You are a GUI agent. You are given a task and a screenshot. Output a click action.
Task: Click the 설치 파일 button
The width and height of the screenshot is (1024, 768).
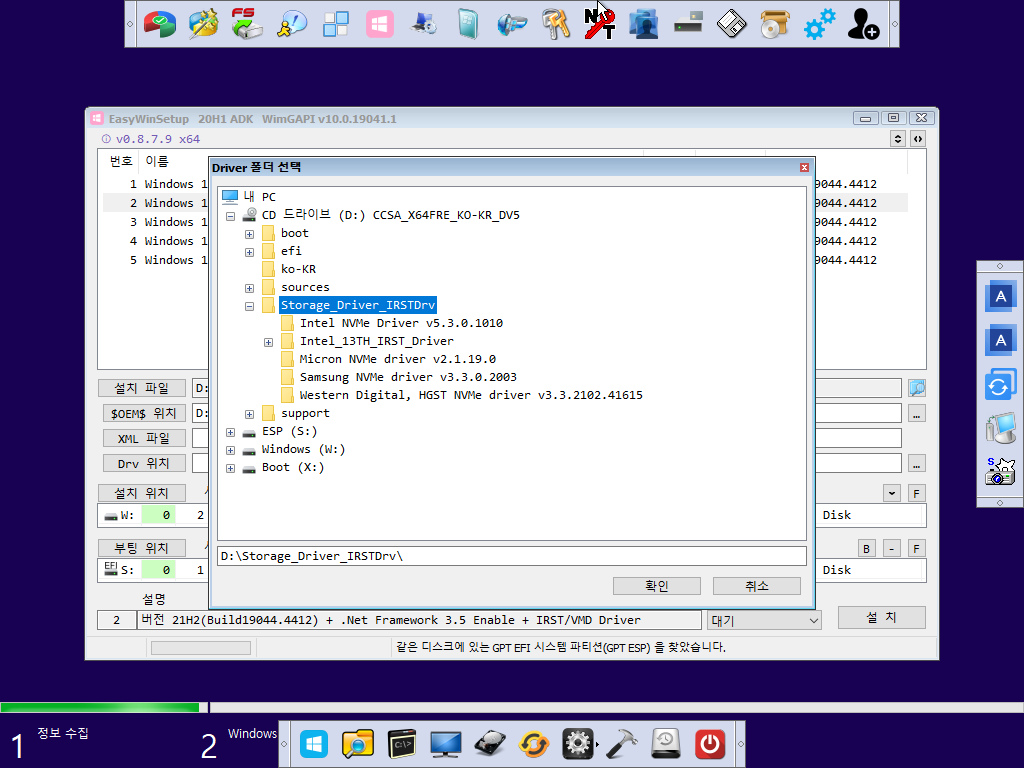(x=142, y=388)
